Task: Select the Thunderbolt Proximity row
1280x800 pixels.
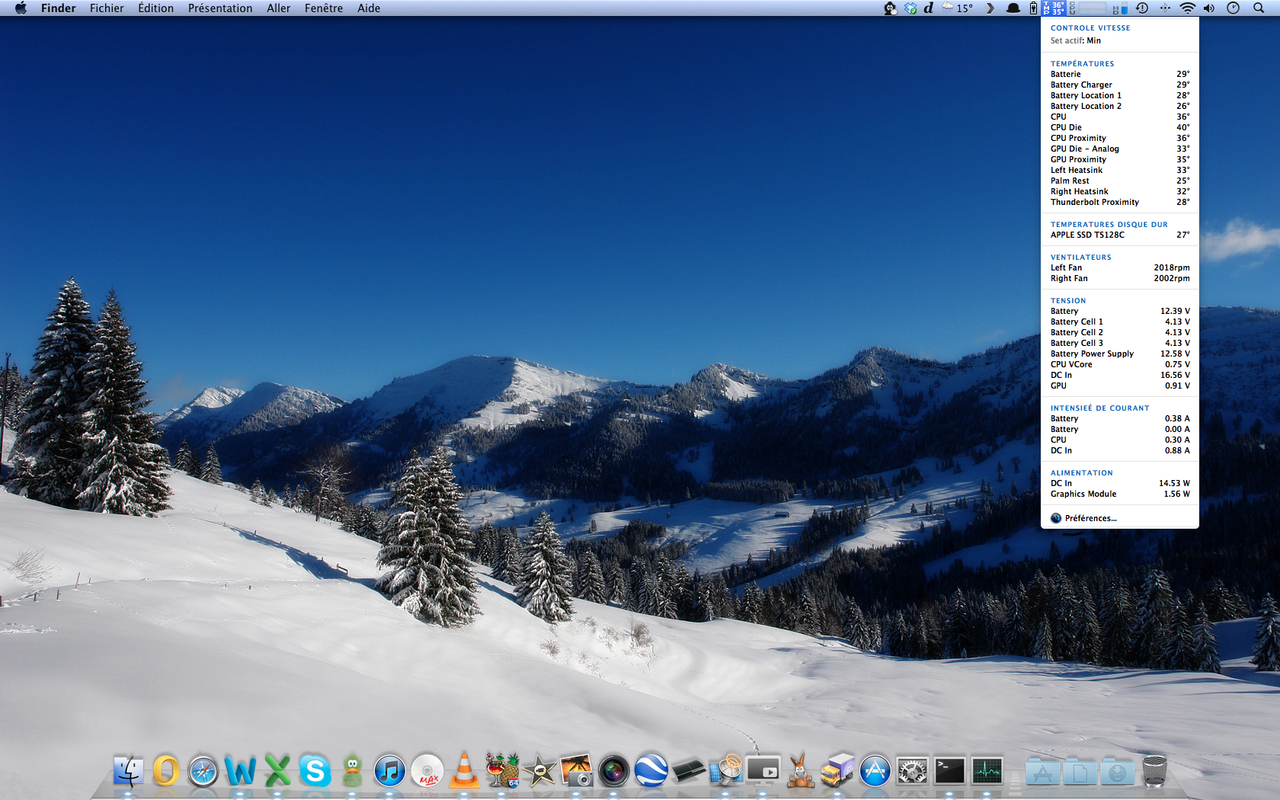Action: [1119, 202]
